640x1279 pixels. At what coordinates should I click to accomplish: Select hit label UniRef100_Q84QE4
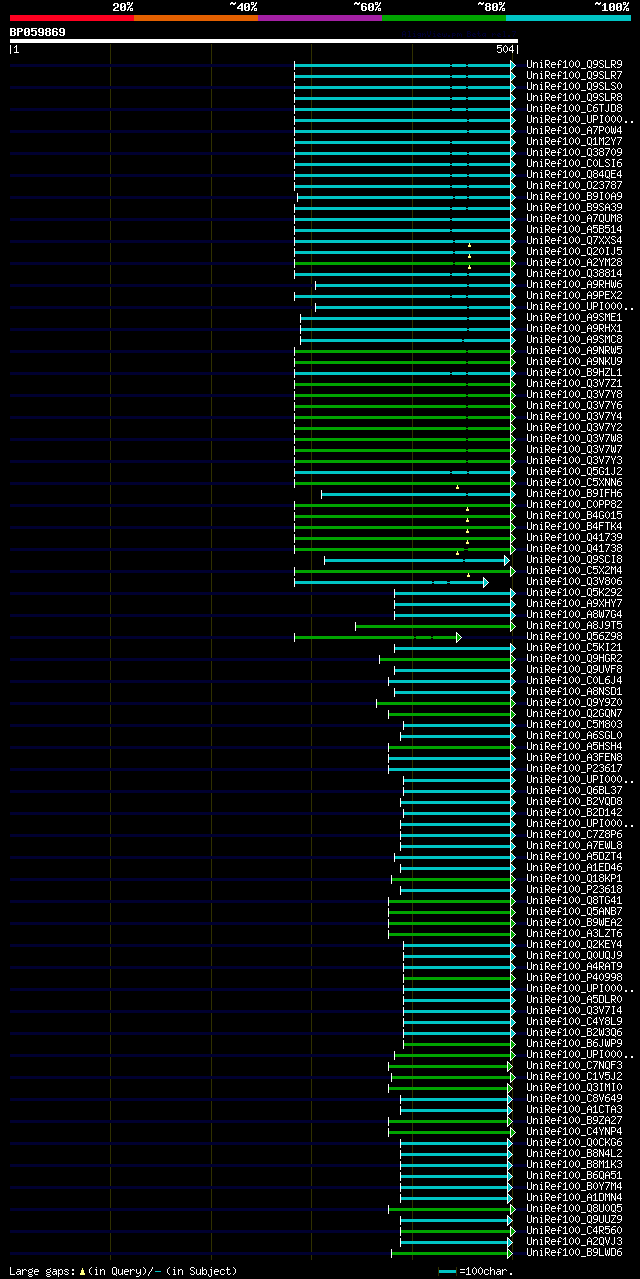pyautogui.click(x=574, y=174)
